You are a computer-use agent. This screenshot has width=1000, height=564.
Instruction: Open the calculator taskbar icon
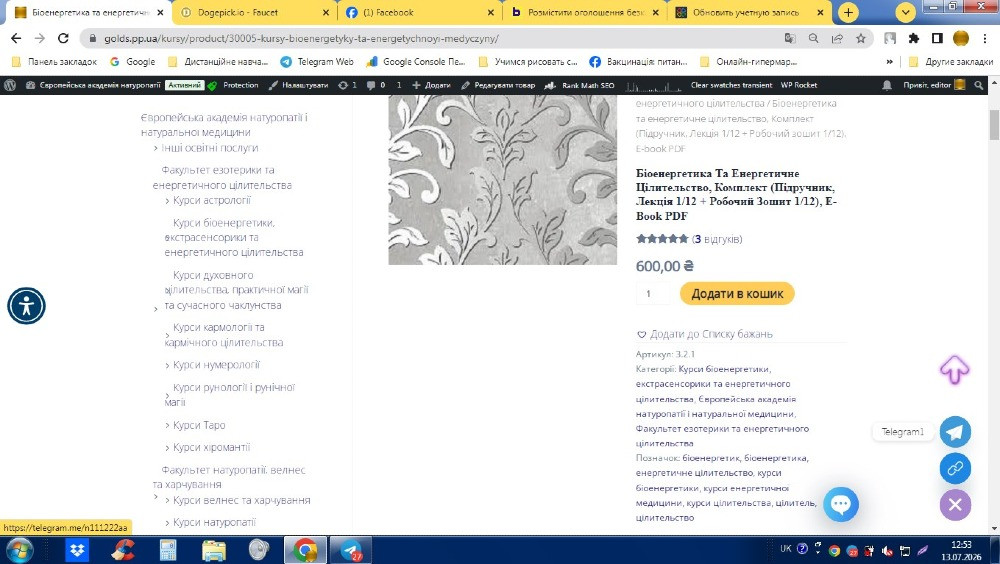[168, 549]
